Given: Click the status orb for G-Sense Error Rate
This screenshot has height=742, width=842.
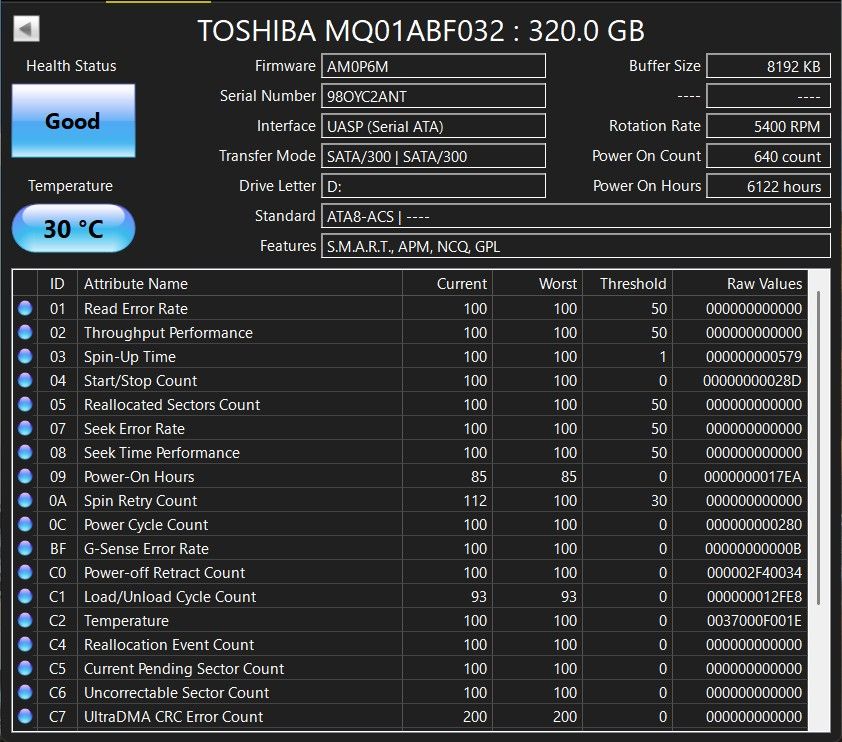Looking at the screenshot, I should pyautogui.click(x=25, y=548).
